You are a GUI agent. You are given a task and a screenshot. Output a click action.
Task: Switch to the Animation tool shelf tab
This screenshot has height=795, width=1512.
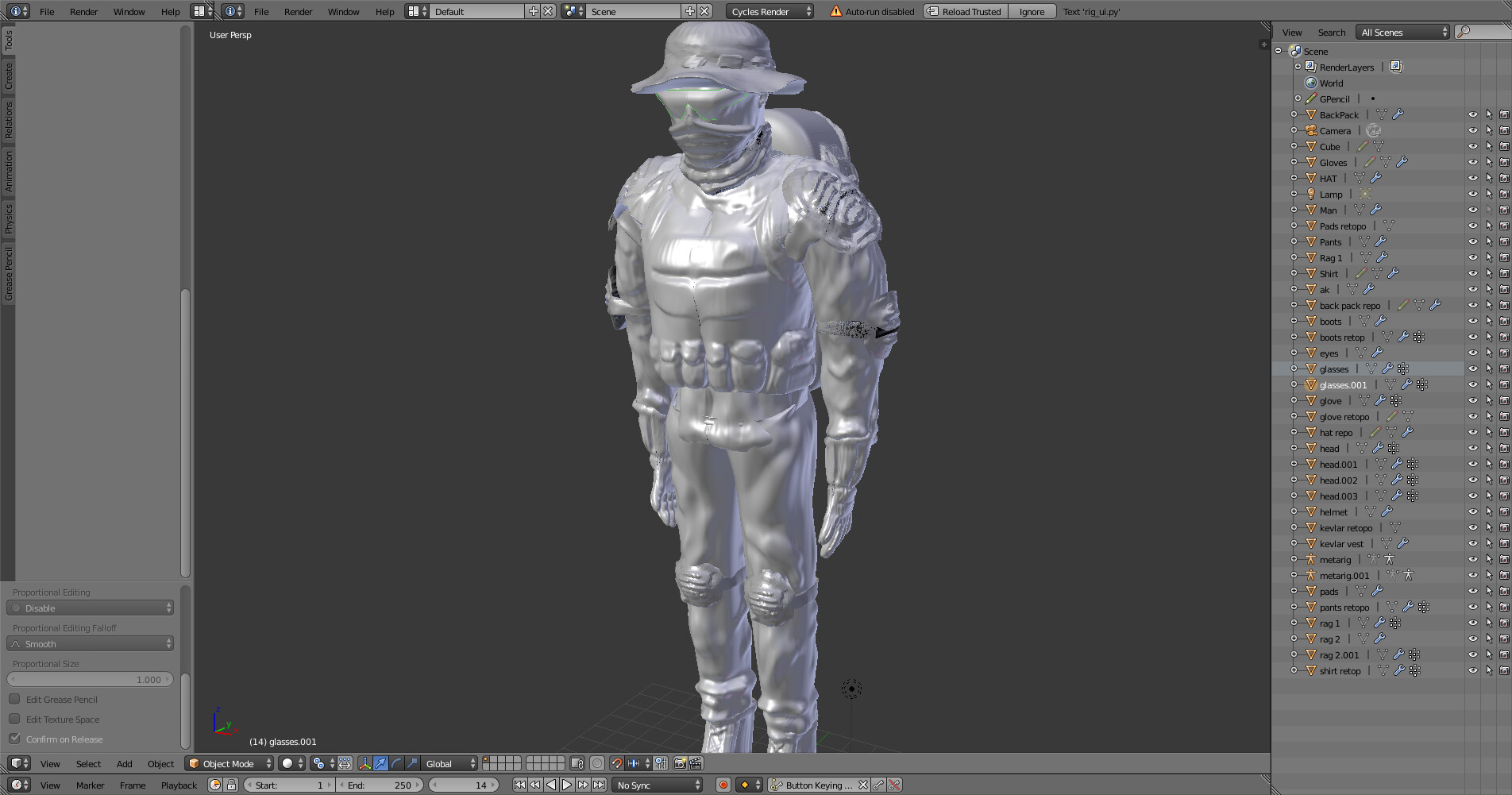tap(10, 171)
